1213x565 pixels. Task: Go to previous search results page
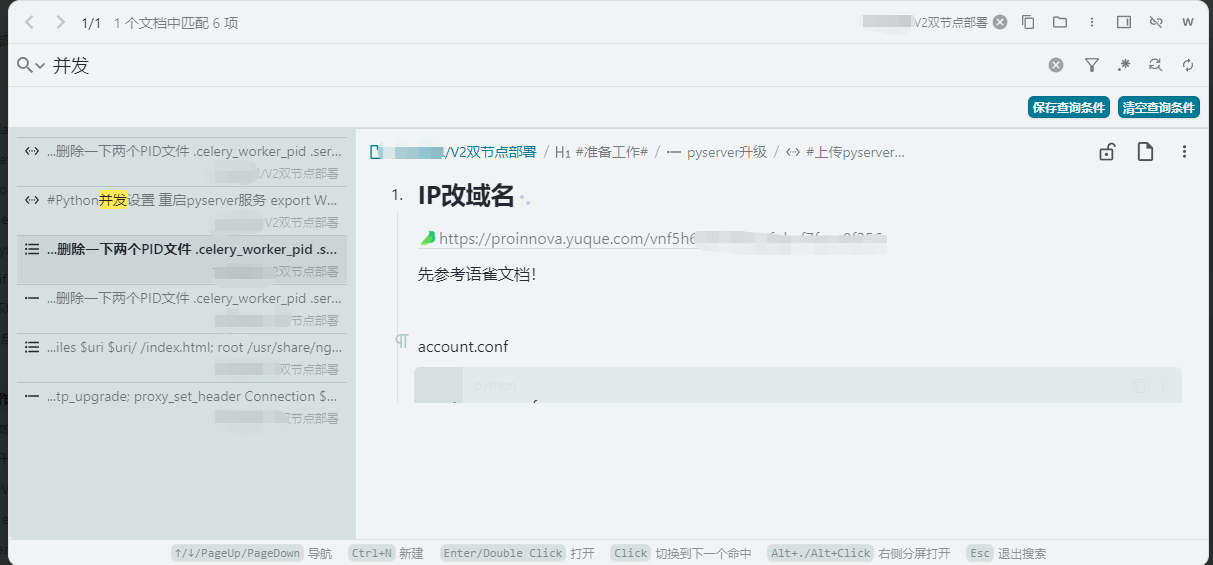click(x=29, y=22)
